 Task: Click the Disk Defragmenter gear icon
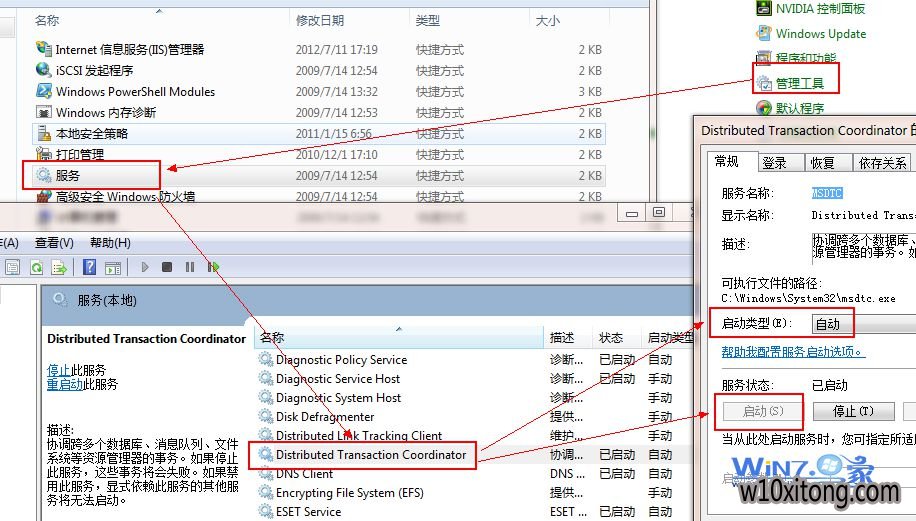click(266, 416)
